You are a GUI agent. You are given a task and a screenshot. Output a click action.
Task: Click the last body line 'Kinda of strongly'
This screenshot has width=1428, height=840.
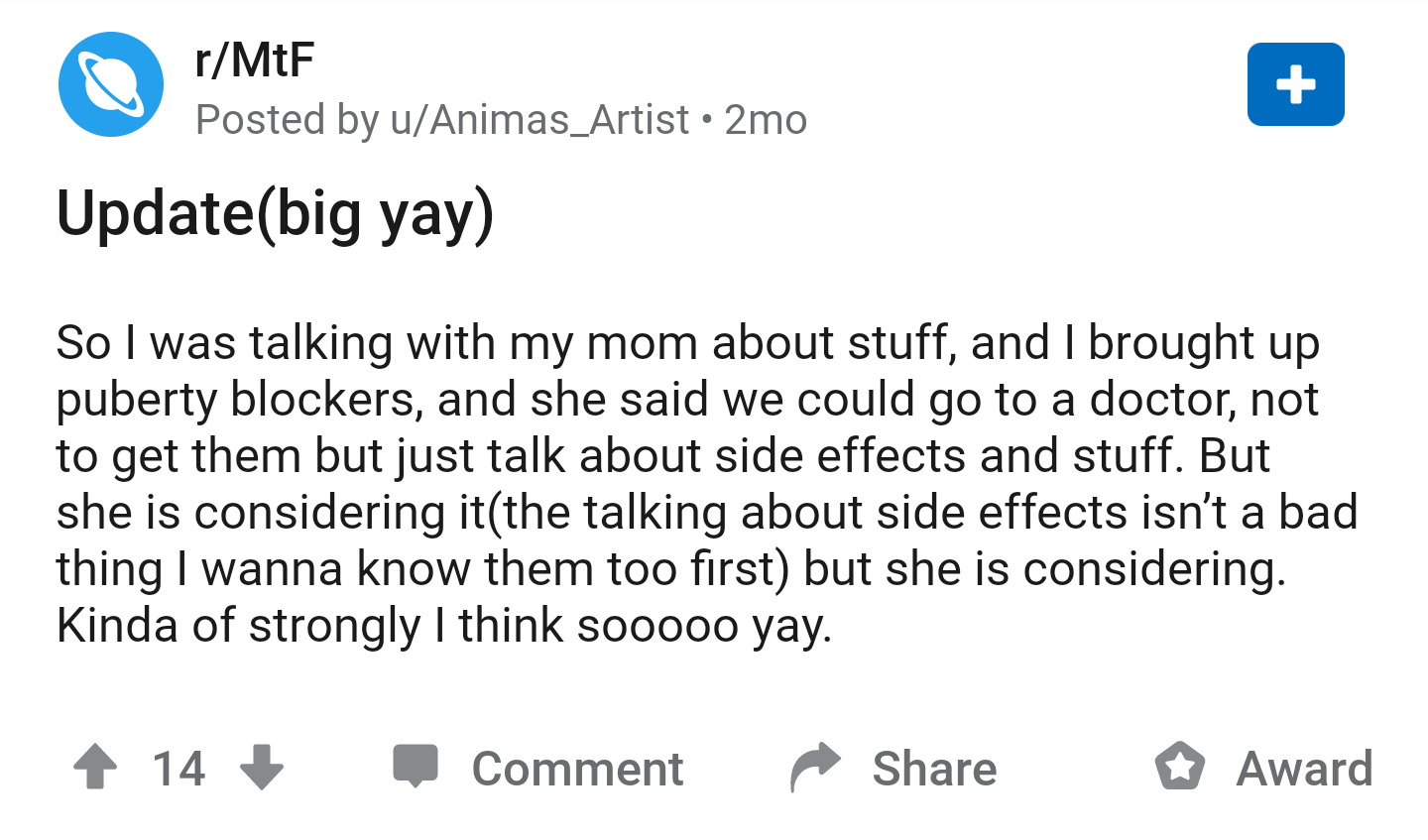(x=444, y=627)
